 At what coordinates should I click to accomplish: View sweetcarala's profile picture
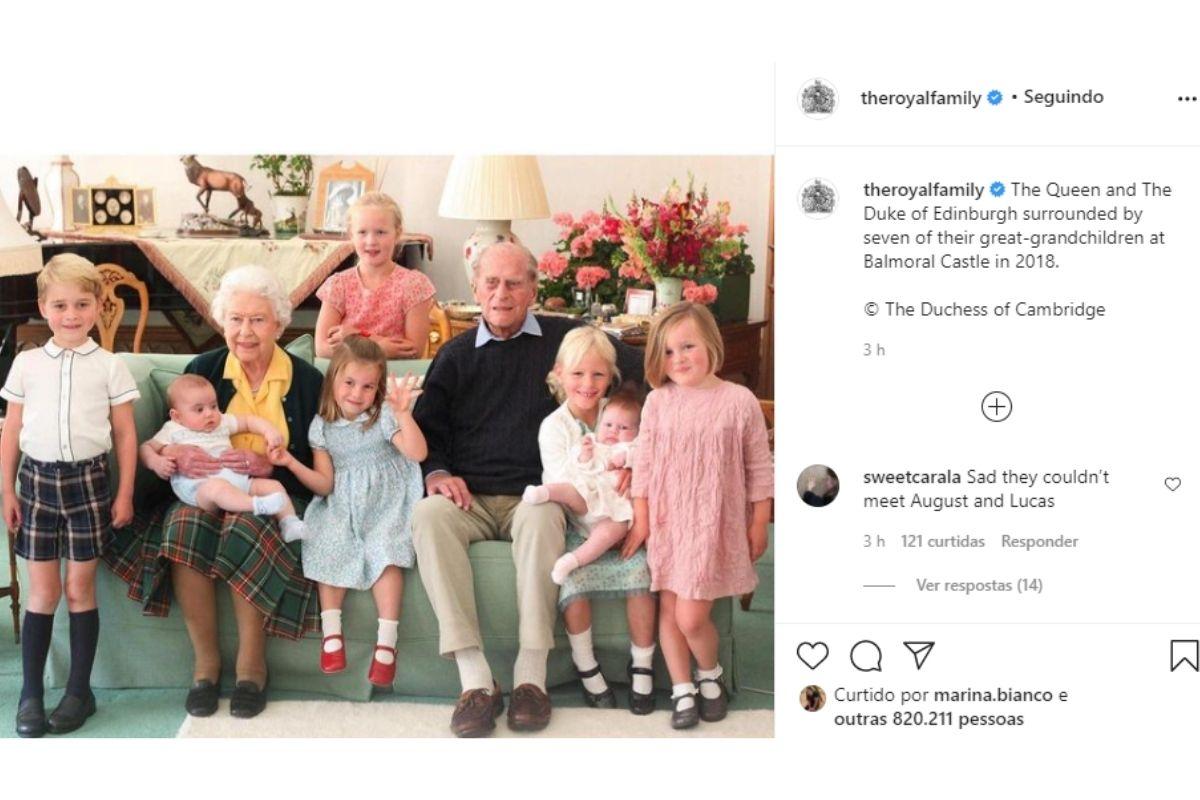click(x=818, y=486)
